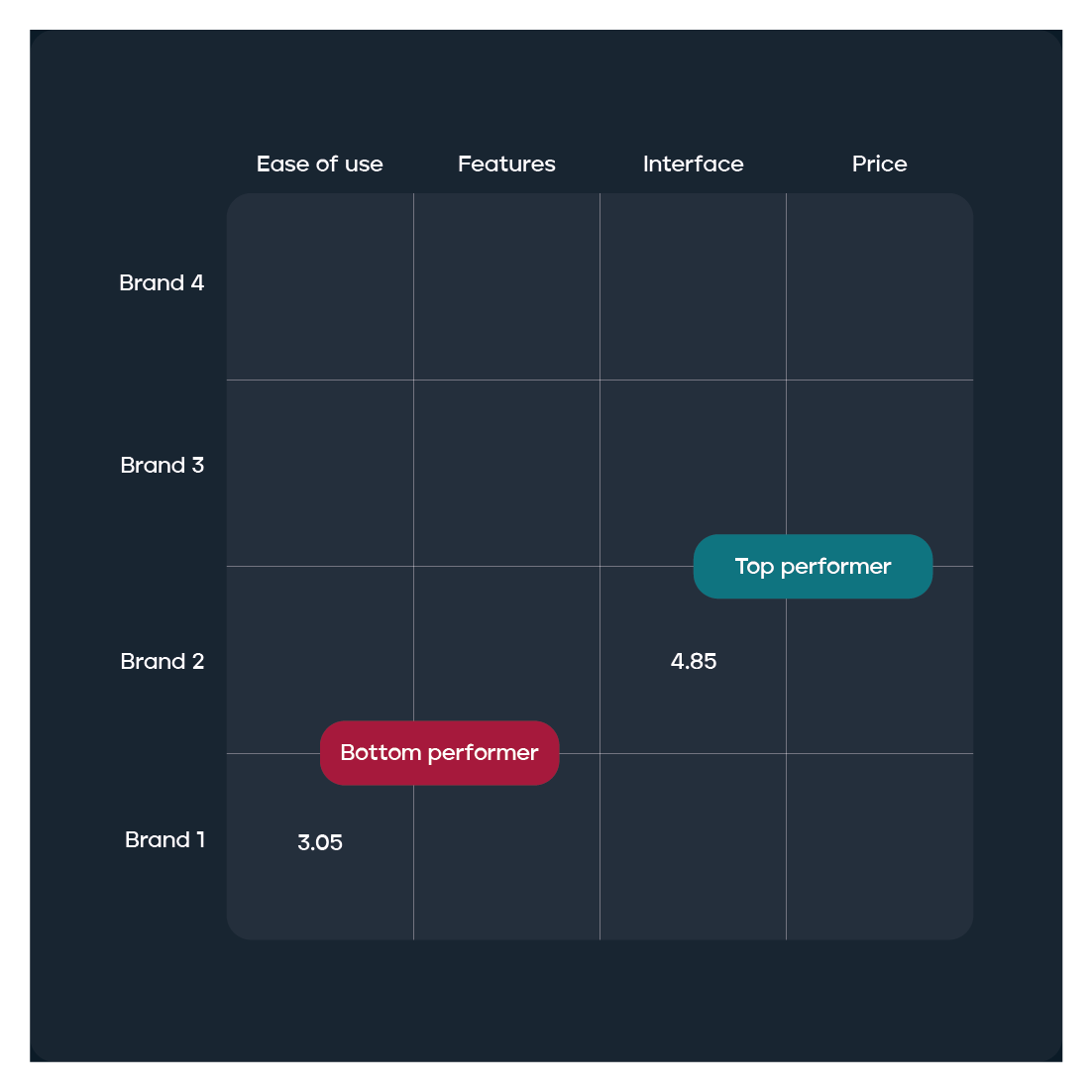The height and width of the screenshot is (1092, 1092).
Task: Click the Brand 2 row label
Action: (x=163, y=662)
